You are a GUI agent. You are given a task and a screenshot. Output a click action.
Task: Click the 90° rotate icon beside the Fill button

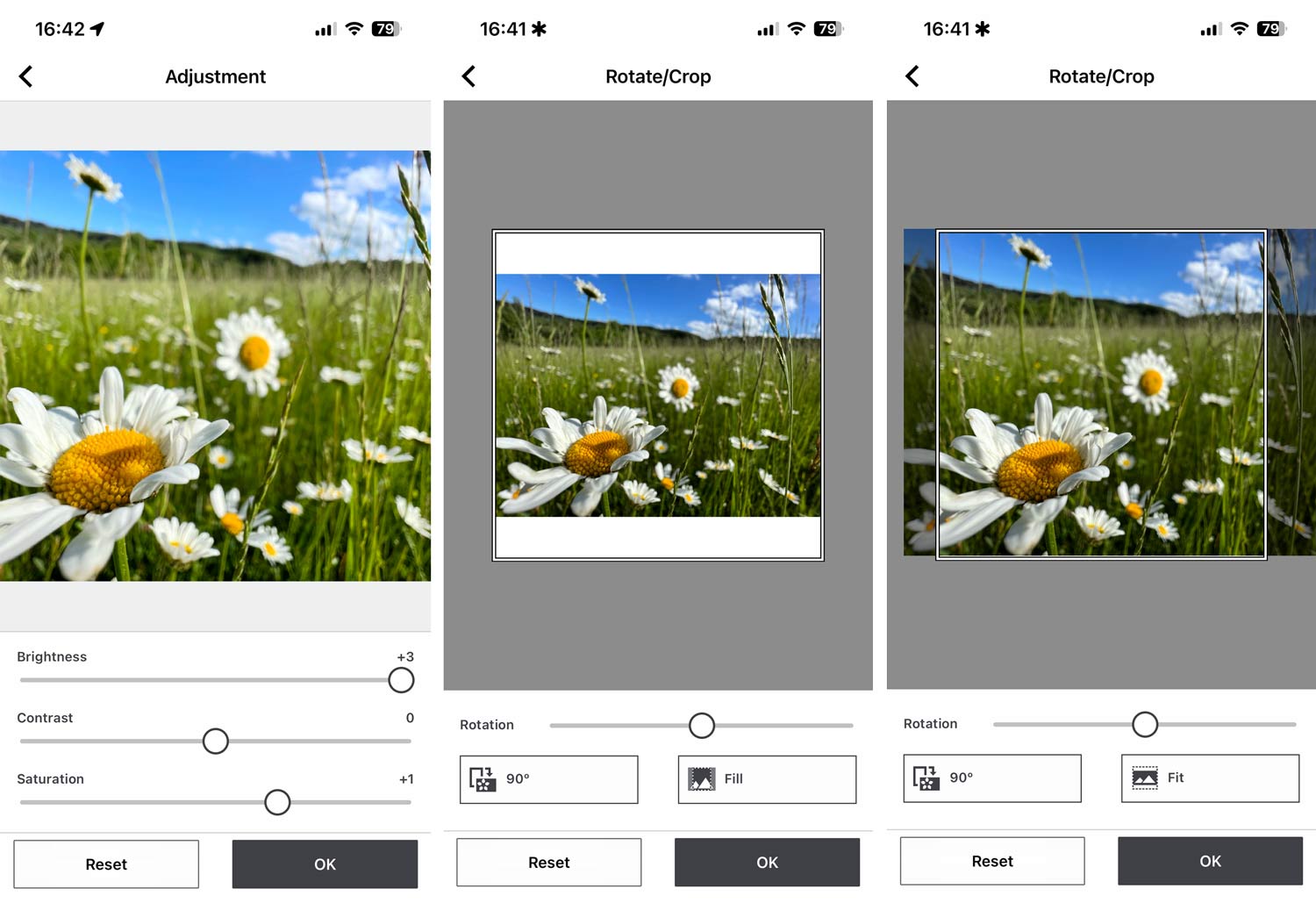tap(483, 779)
